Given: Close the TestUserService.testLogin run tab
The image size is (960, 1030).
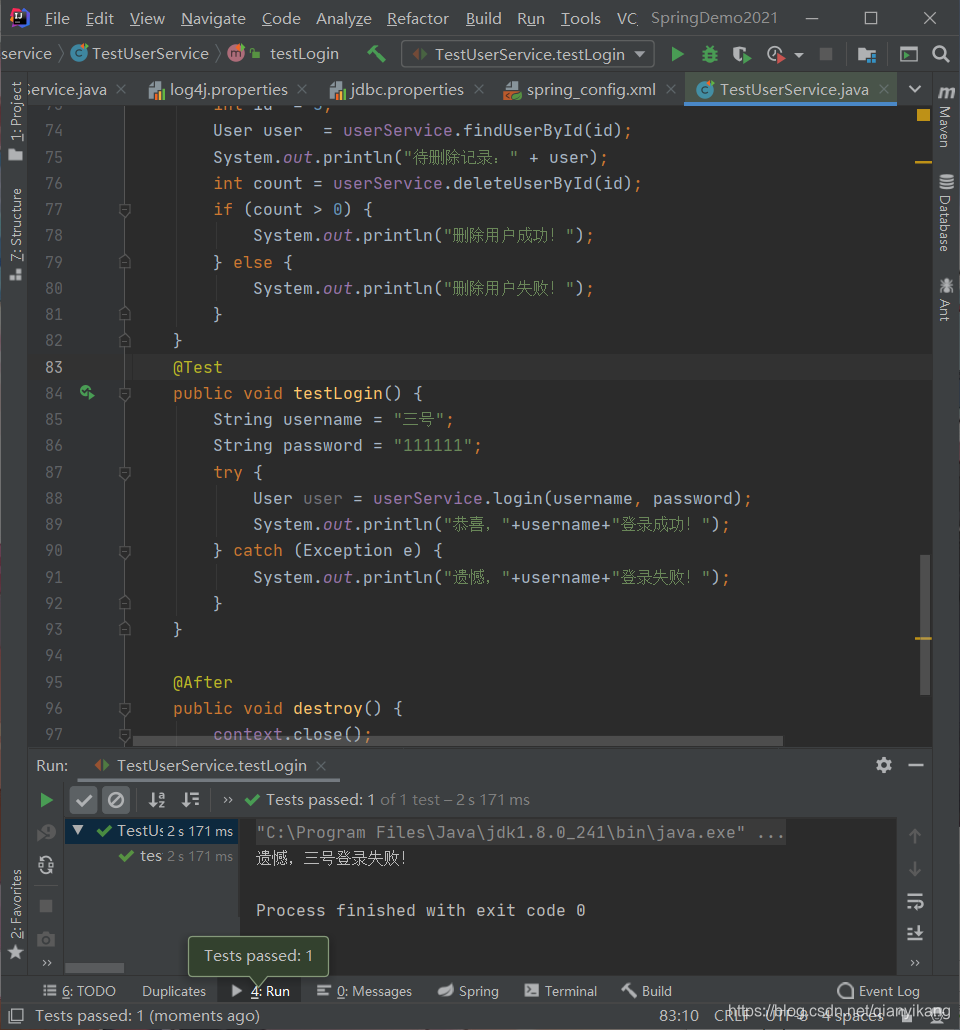Looking at the screenshot, I should point(321,766).
